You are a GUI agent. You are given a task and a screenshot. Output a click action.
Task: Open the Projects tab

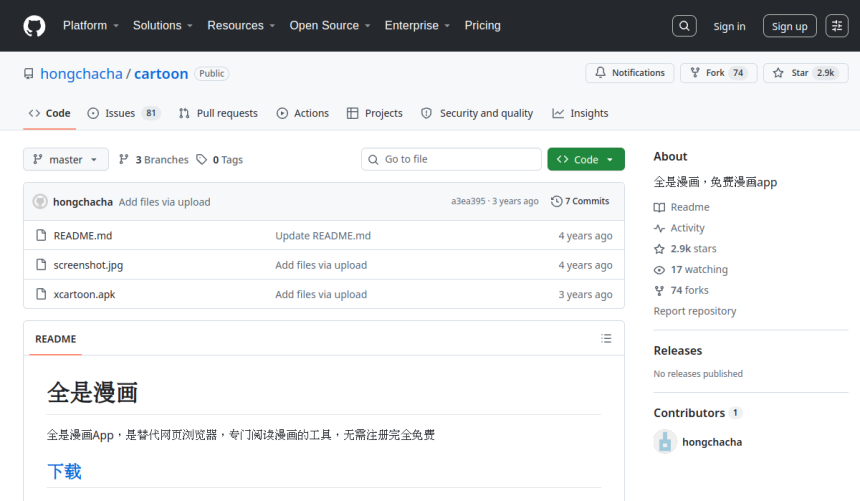click(x=375, y=113)
